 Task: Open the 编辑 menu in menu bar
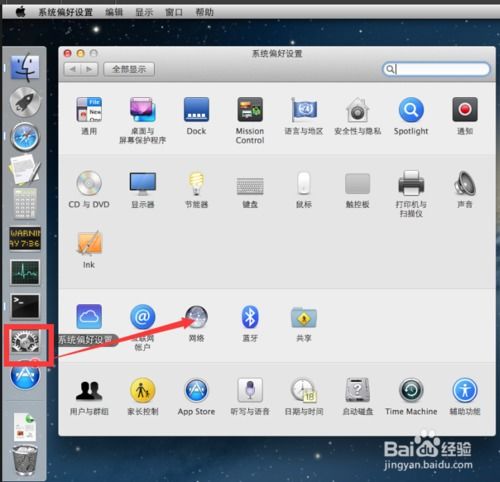[114, 12]
